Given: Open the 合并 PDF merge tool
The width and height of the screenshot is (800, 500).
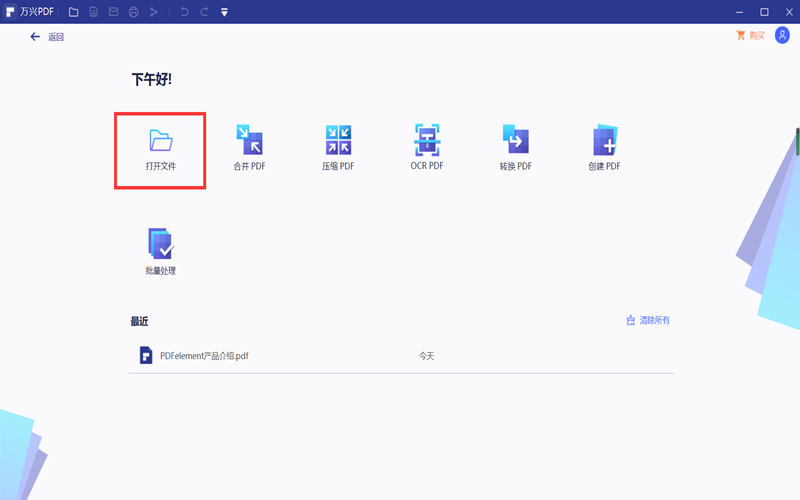Looking at the screenshot, I should point(248,140).
